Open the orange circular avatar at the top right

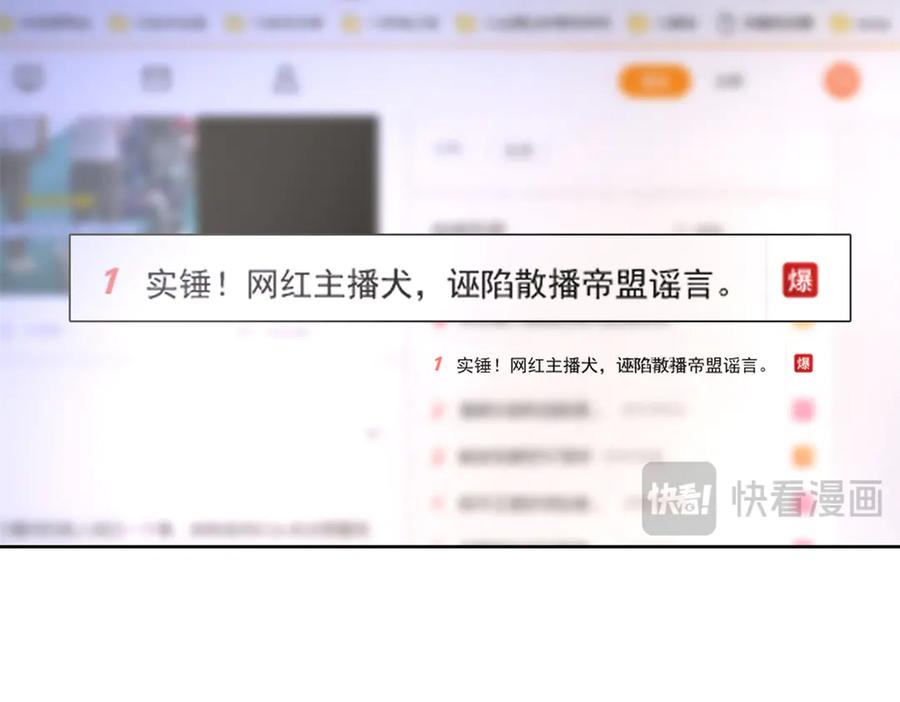(x=842, y=81)
